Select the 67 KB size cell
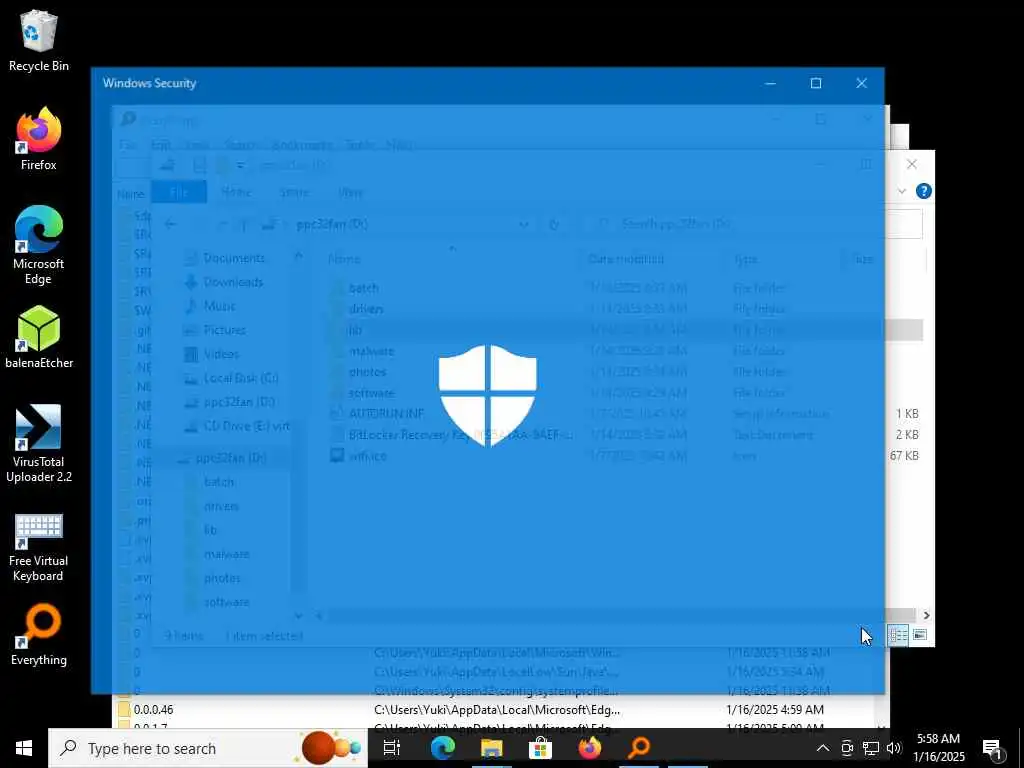 coord(904,455)
